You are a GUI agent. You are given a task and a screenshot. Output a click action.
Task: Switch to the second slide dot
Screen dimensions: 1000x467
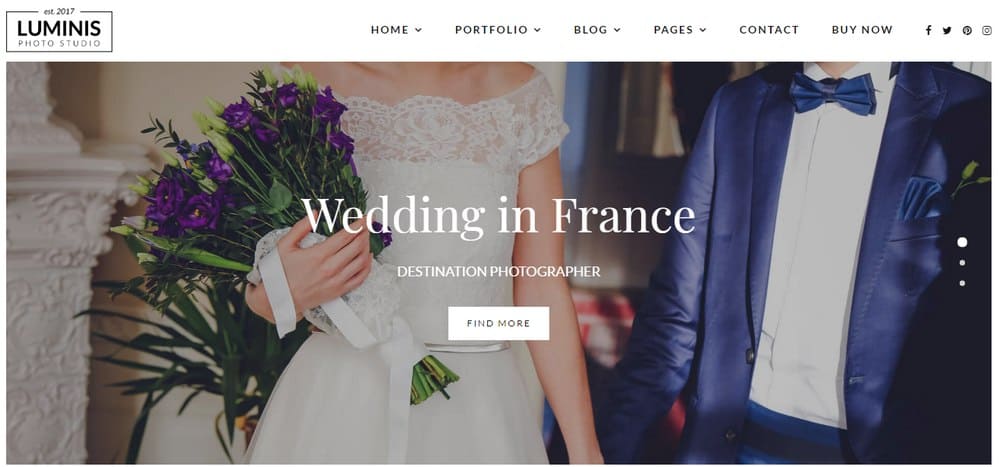962,262
